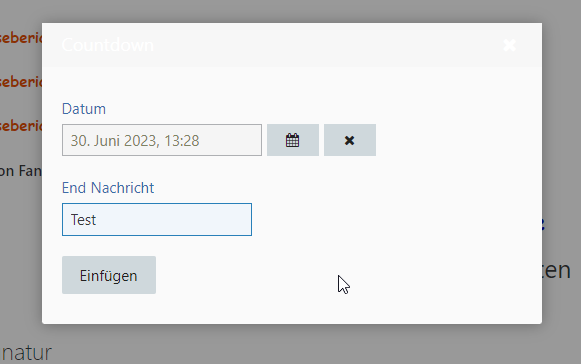This screenshot has width=581, height=364.
Task: Open the second red link on left edge
Action: (21, 81)
